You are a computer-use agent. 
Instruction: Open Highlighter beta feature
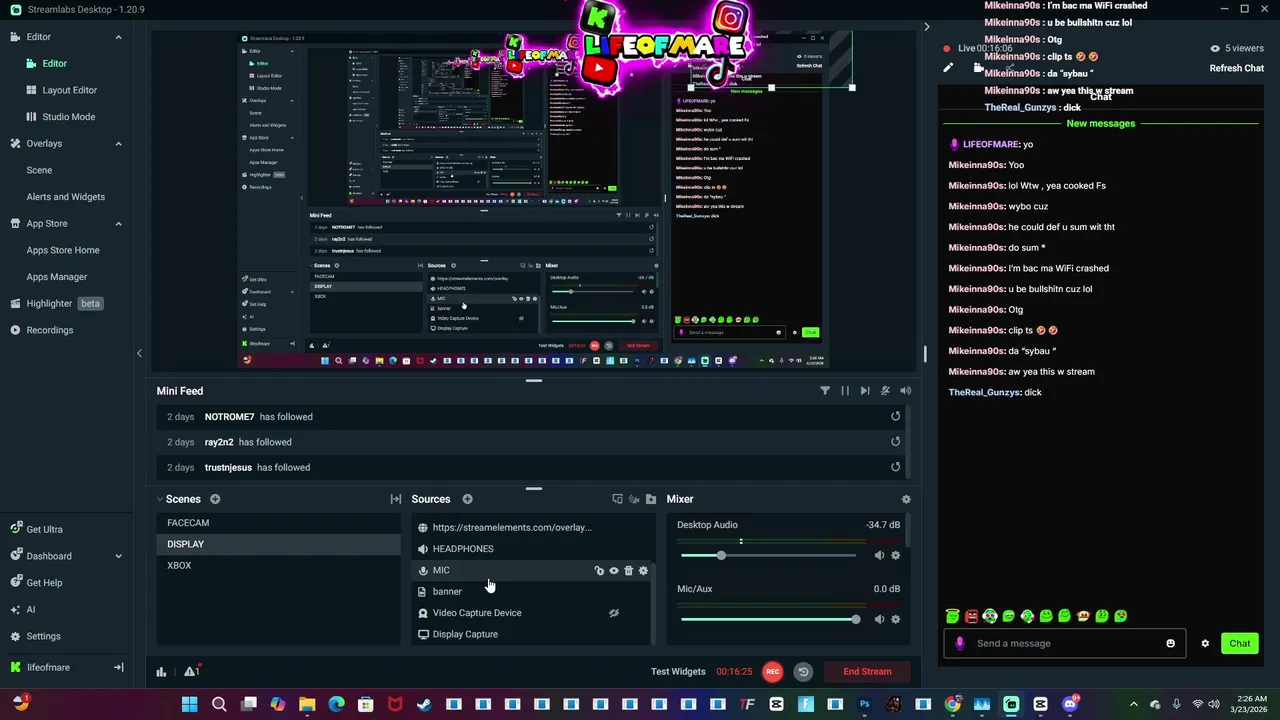coord(49,303)
